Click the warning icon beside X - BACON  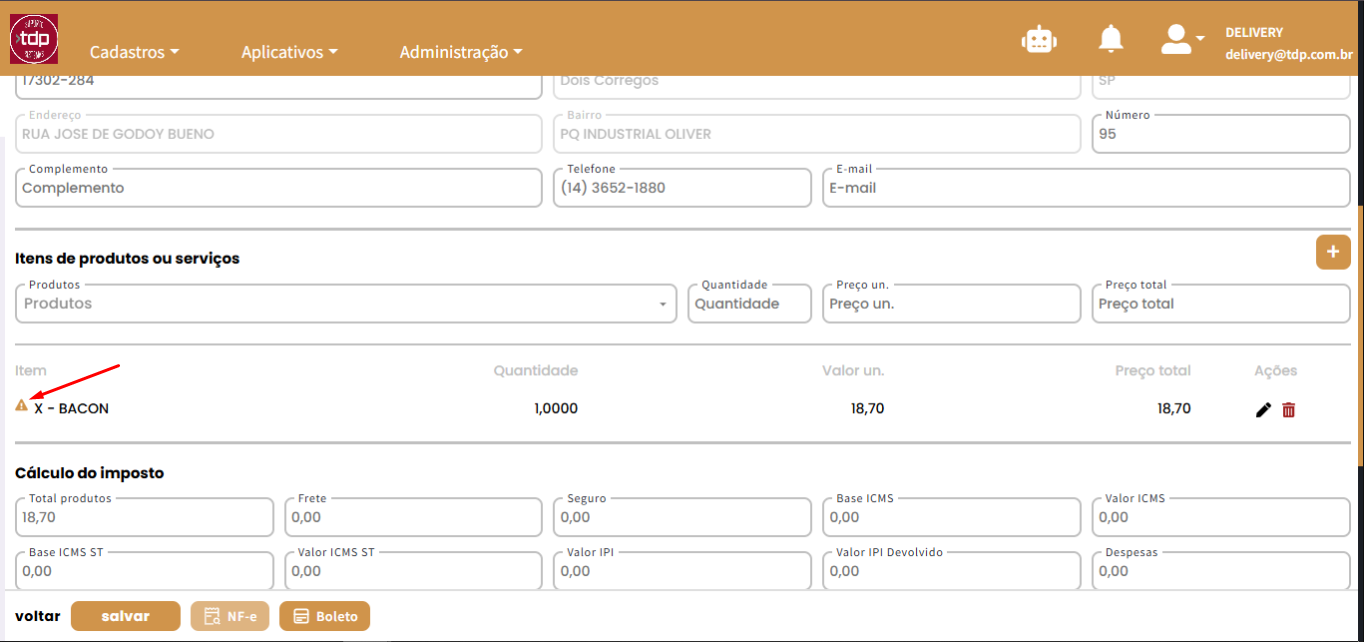[21, 405]
